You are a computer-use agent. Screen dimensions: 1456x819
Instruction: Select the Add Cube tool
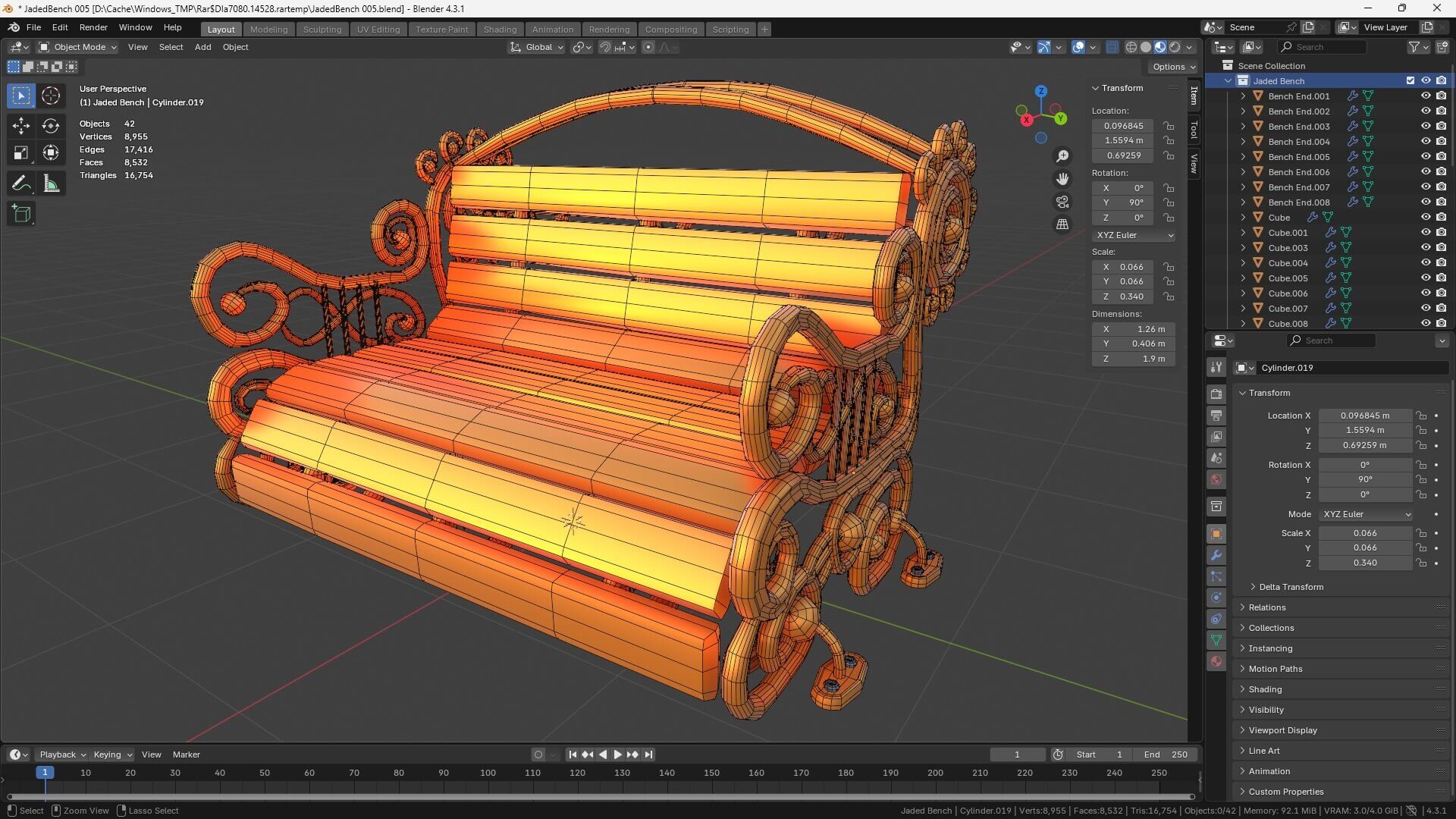(21, 214)
